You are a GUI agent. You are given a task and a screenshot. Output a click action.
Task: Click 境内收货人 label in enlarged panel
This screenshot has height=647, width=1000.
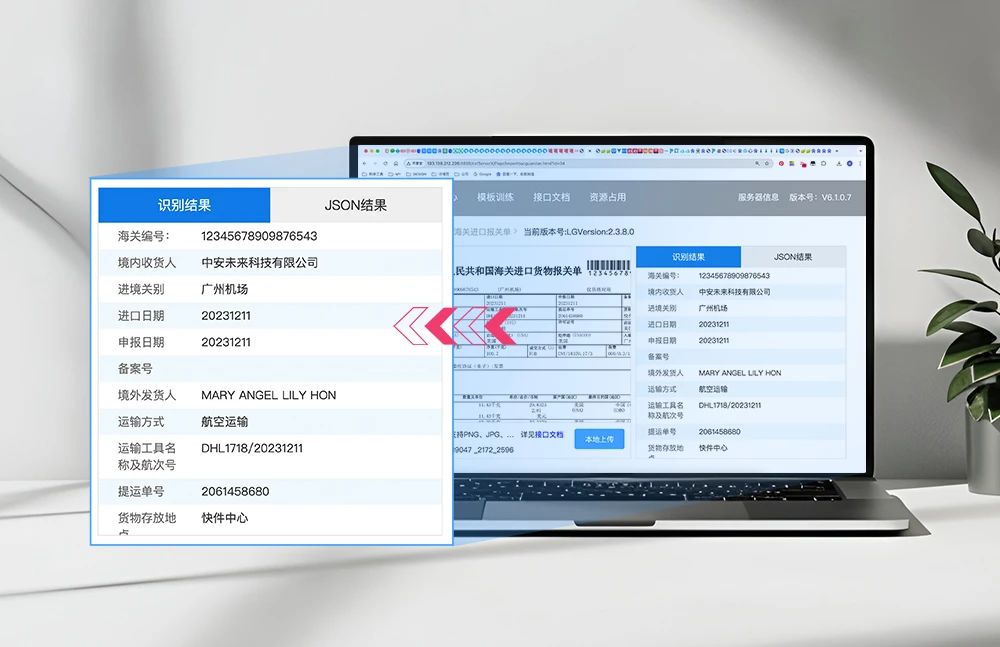pos(147,262)
